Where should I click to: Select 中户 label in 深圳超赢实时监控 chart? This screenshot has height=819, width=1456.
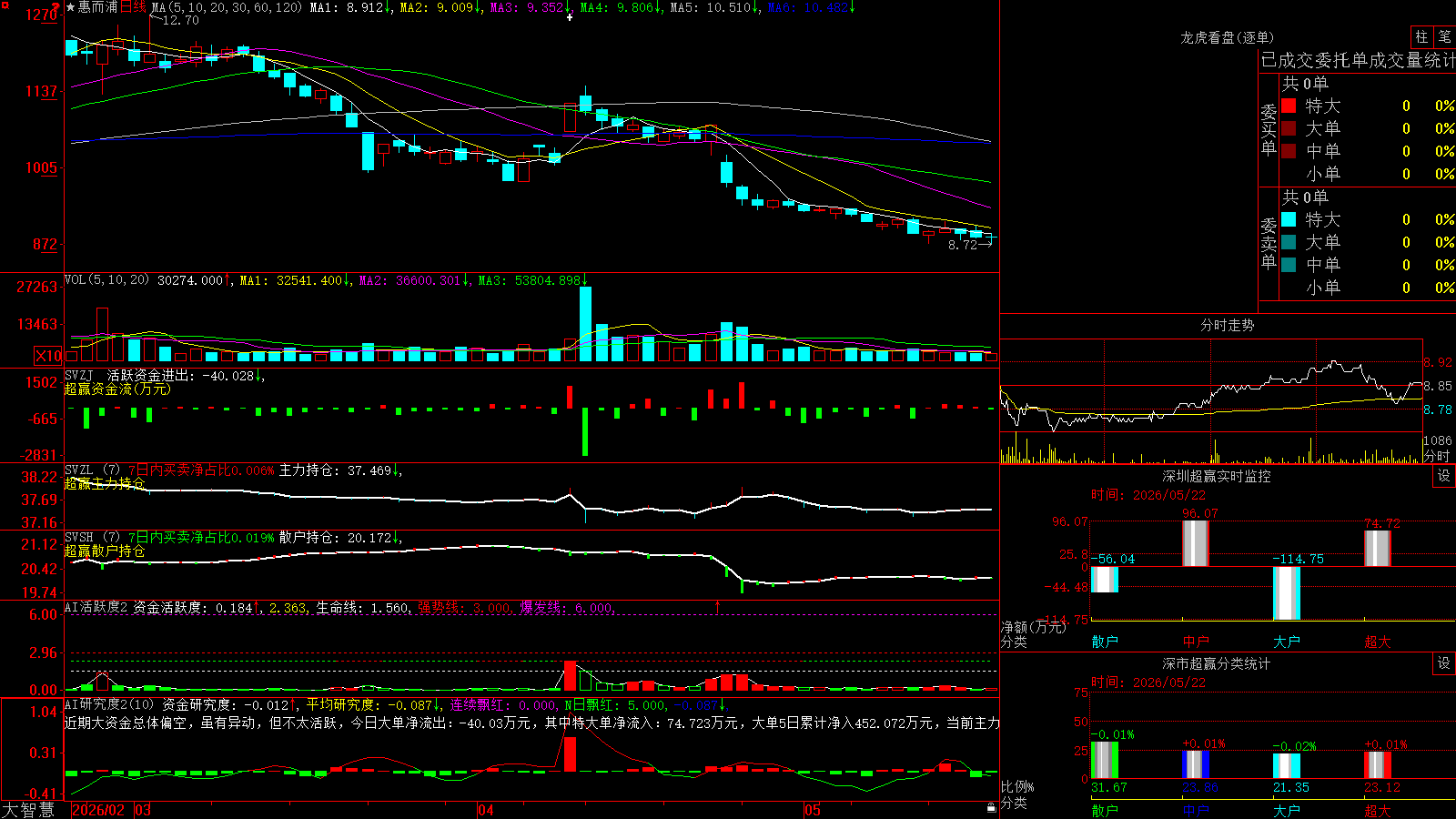tap(1196, 642)
